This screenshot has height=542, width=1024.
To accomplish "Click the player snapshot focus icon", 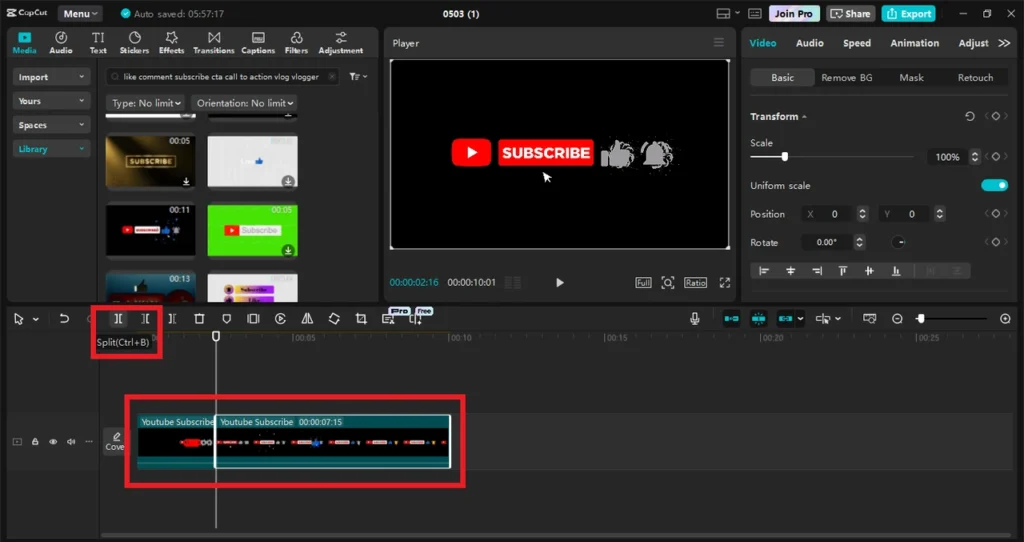I will click(667, 283).
